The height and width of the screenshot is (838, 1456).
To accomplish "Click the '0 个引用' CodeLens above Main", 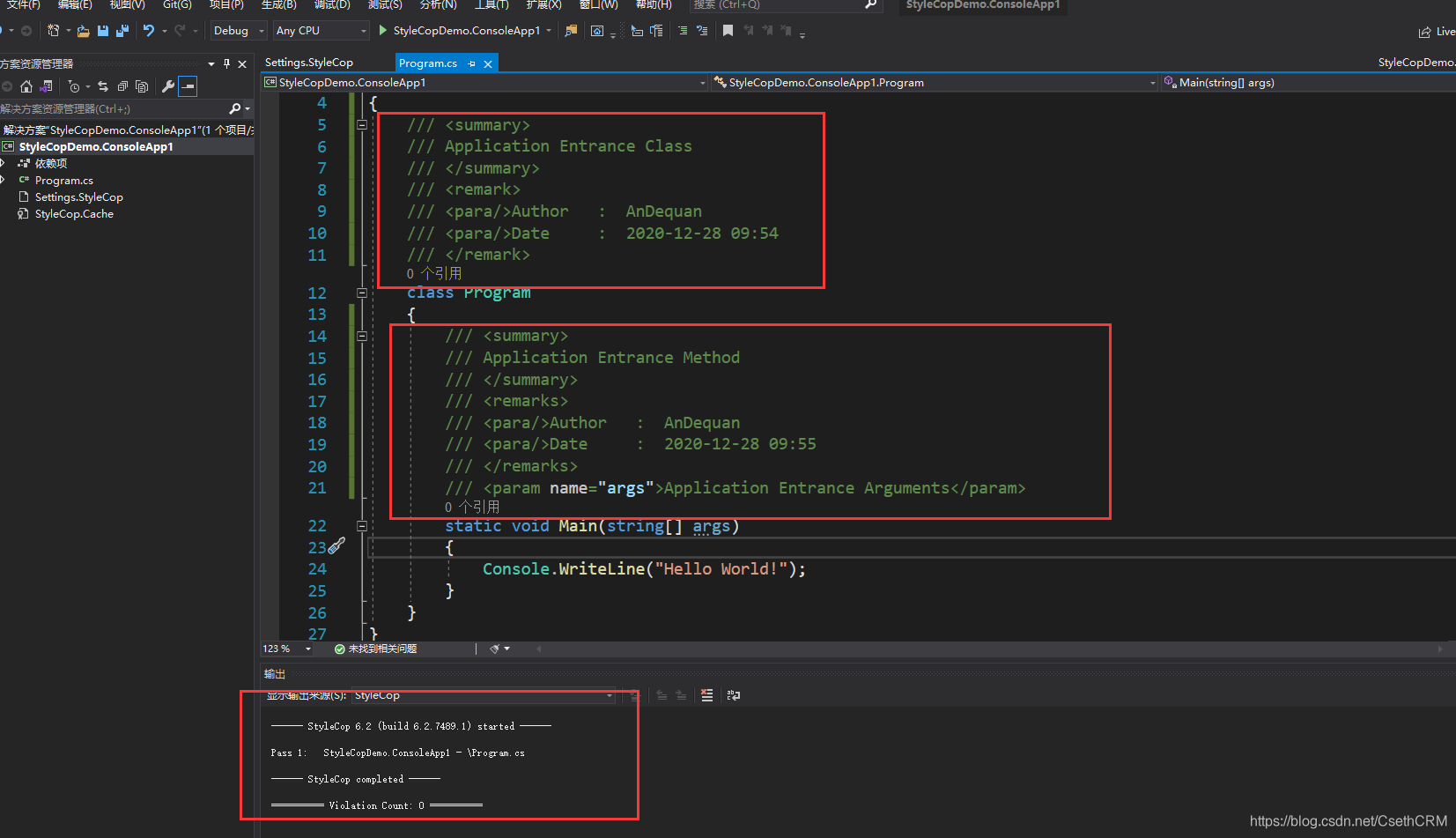I will tap(472, 508).
